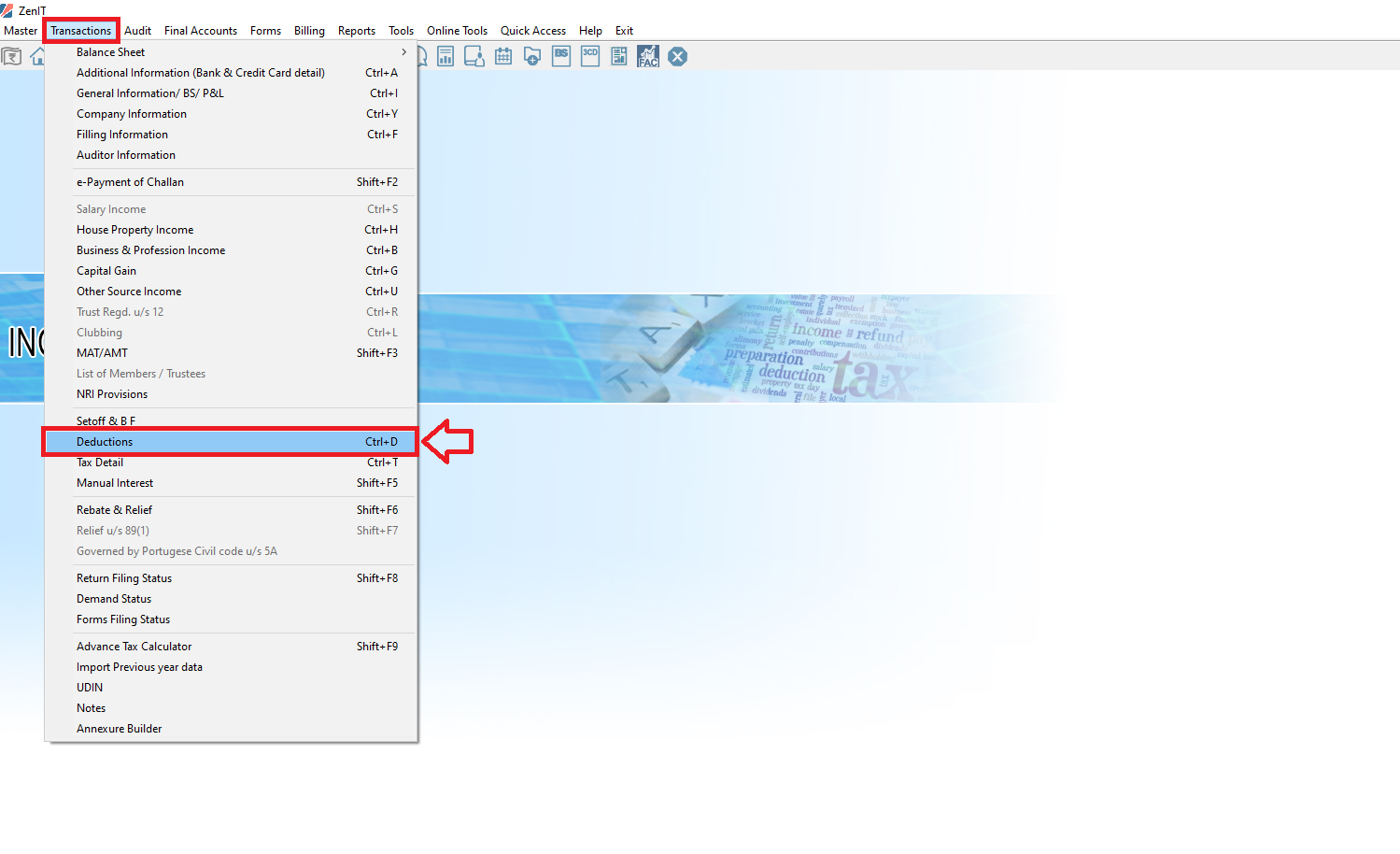Open Filling Information

(231, 135)
